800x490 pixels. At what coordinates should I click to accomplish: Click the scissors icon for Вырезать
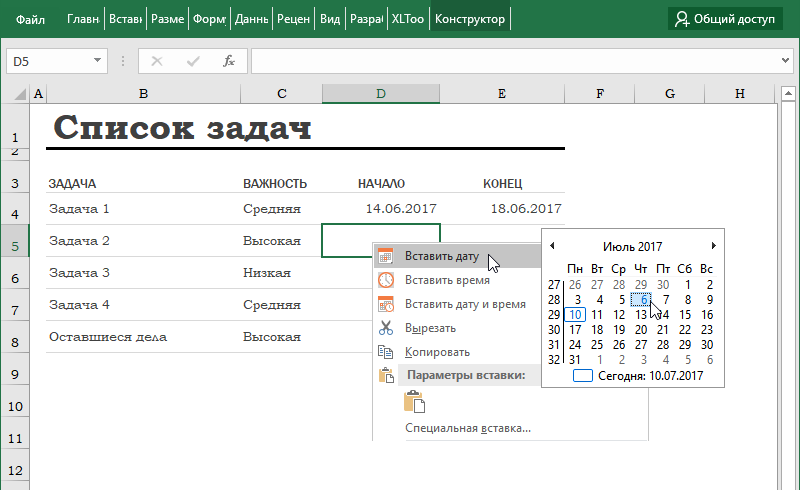385,328
